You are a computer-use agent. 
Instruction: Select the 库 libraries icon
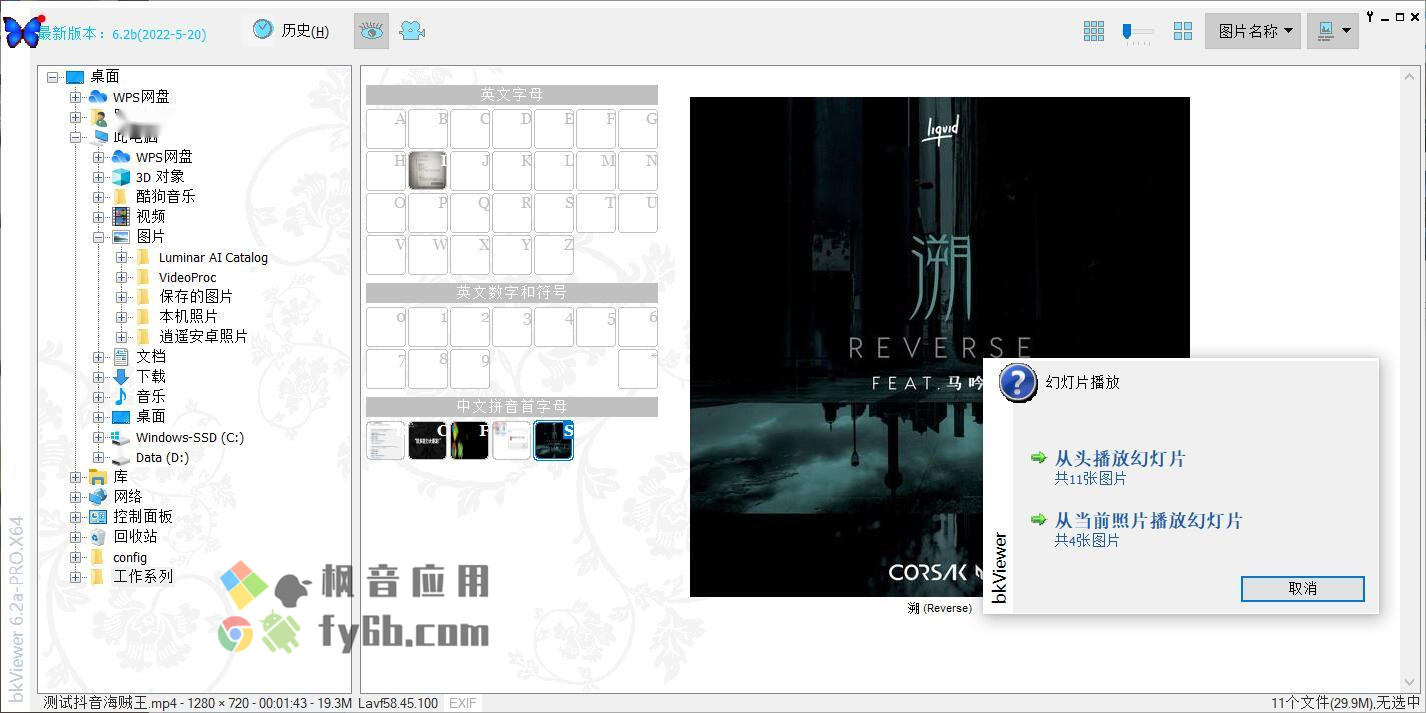(x=98, y=477)
